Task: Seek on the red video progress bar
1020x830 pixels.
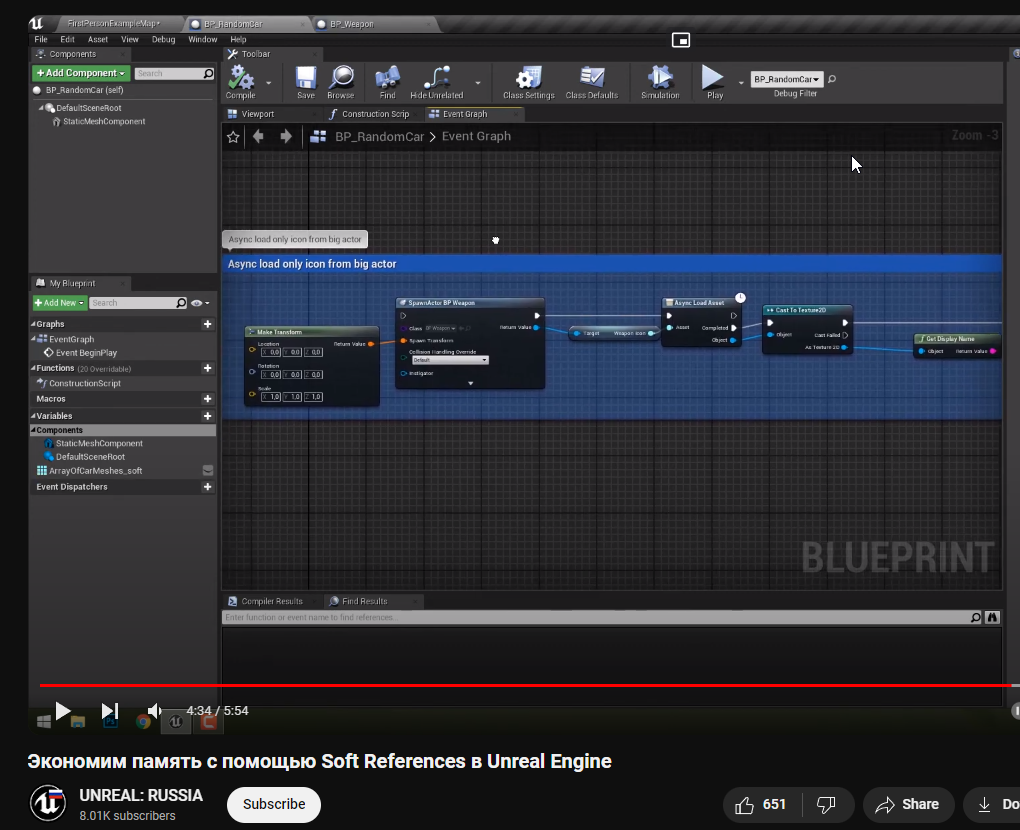Action: pyautogui.click(x=530, y=685)
